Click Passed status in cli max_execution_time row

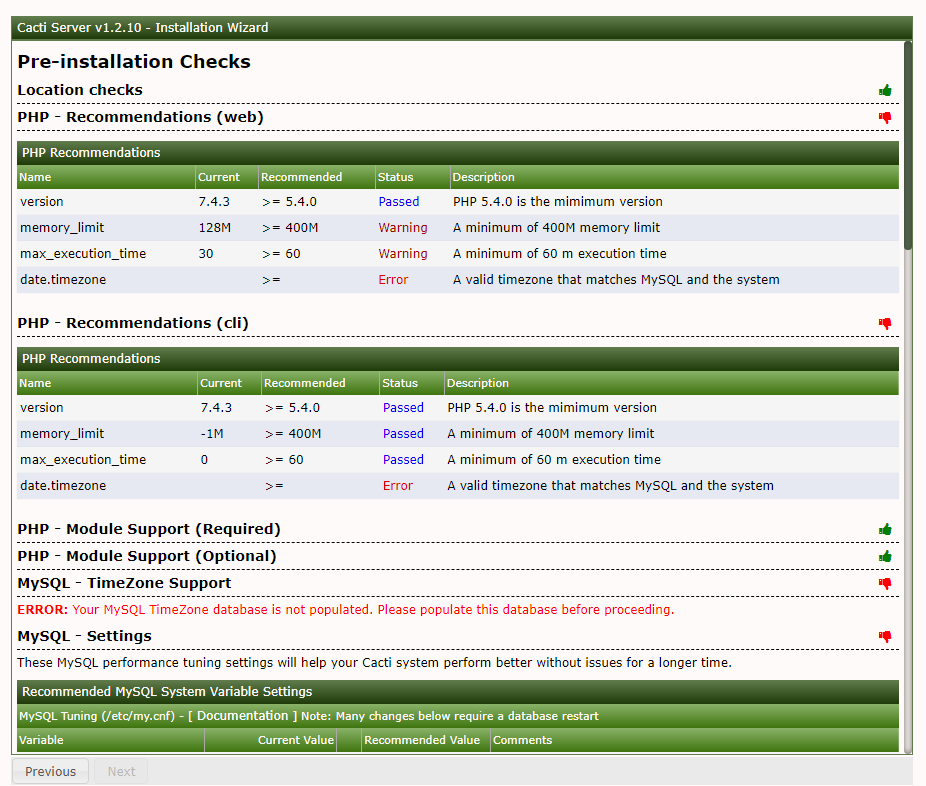point(403,460)
